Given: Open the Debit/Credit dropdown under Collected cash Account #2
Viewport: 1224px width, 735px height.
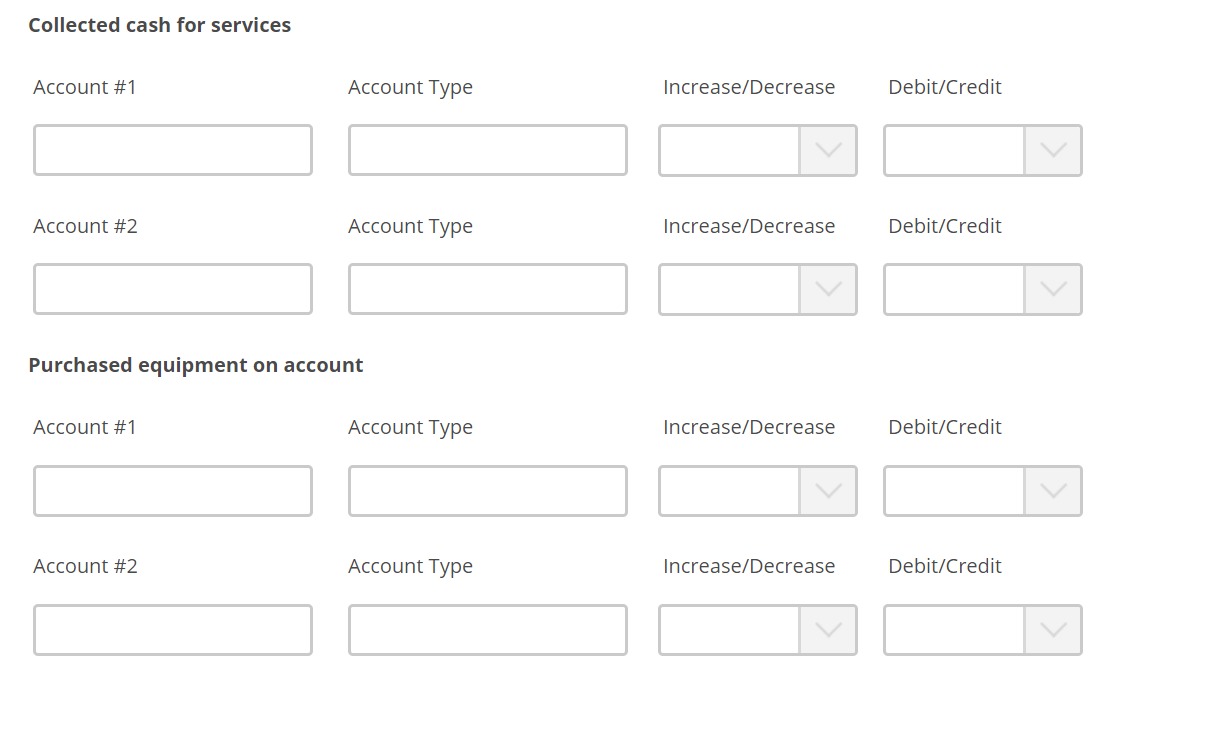Looking at the screenshot, I should coord(982,289).
